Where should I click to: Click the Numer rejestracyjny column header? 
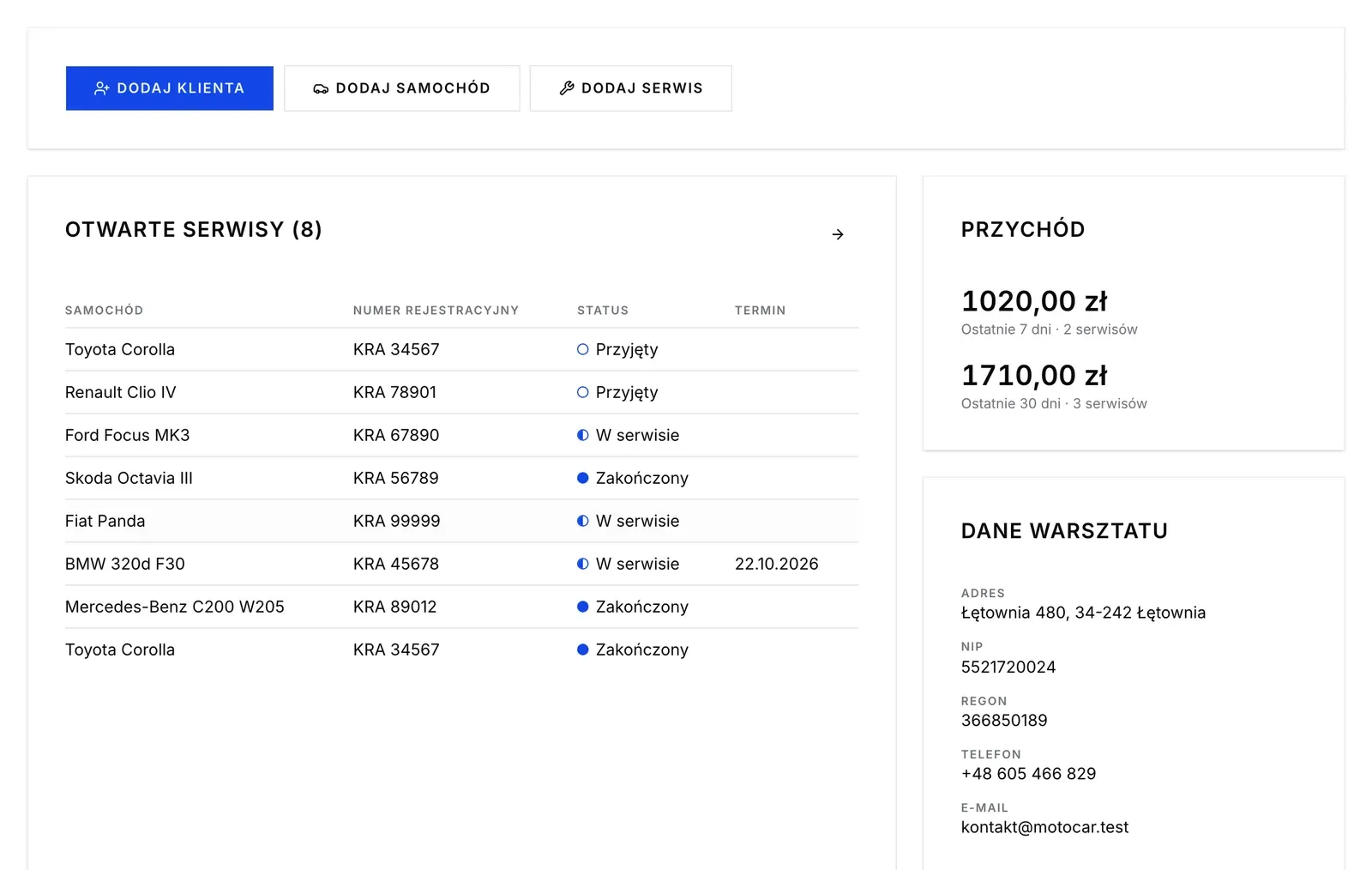coord(436,311)
